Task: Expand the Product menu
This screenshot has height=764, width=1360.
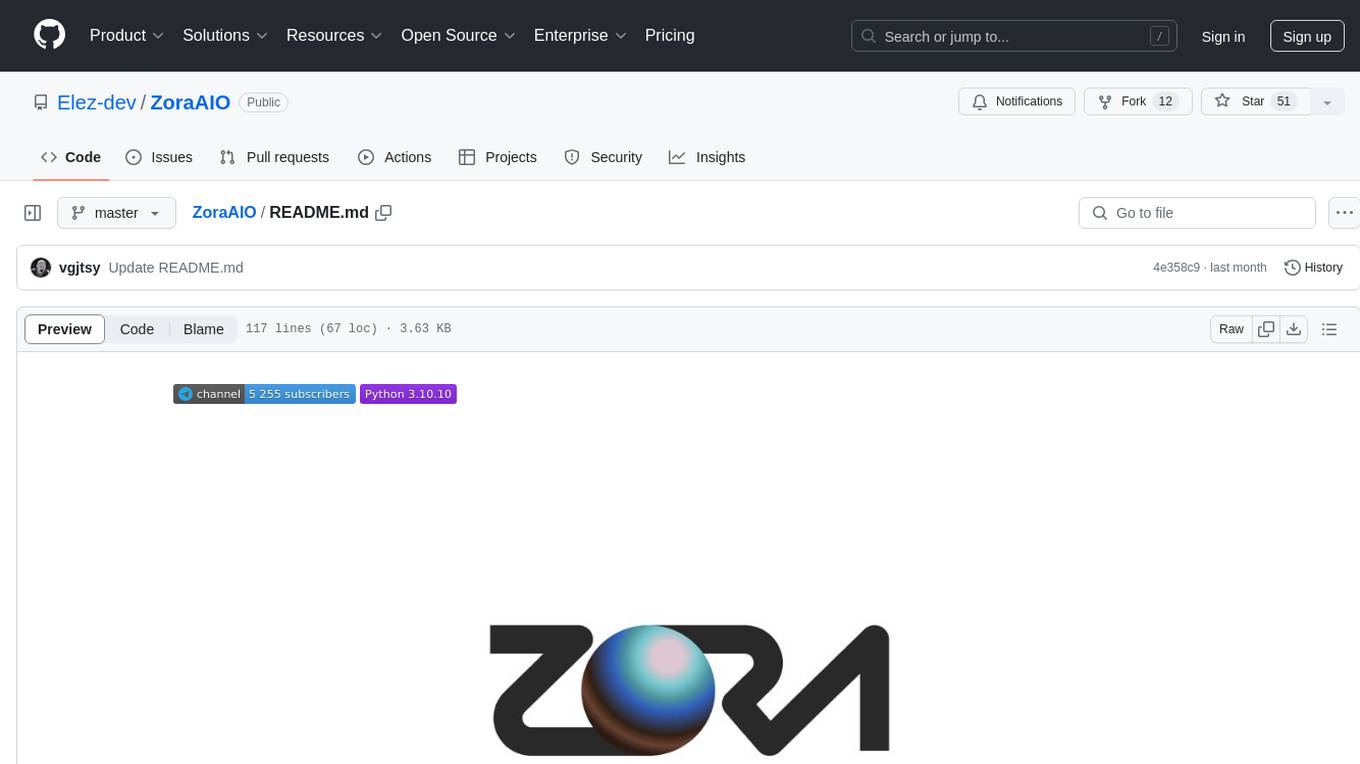Action: [127, 35]
